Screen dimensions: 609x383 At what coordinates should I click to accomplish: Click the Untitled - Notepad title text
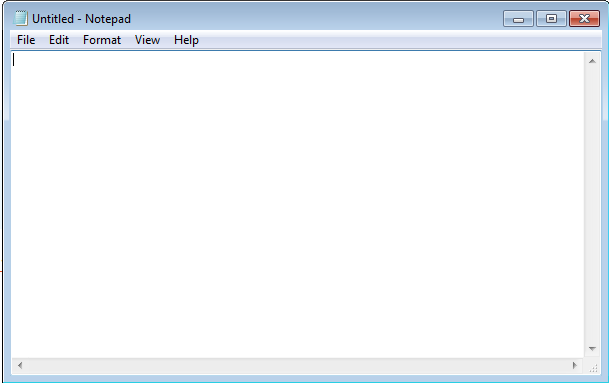pyautogui.click(x=81, y=19)
